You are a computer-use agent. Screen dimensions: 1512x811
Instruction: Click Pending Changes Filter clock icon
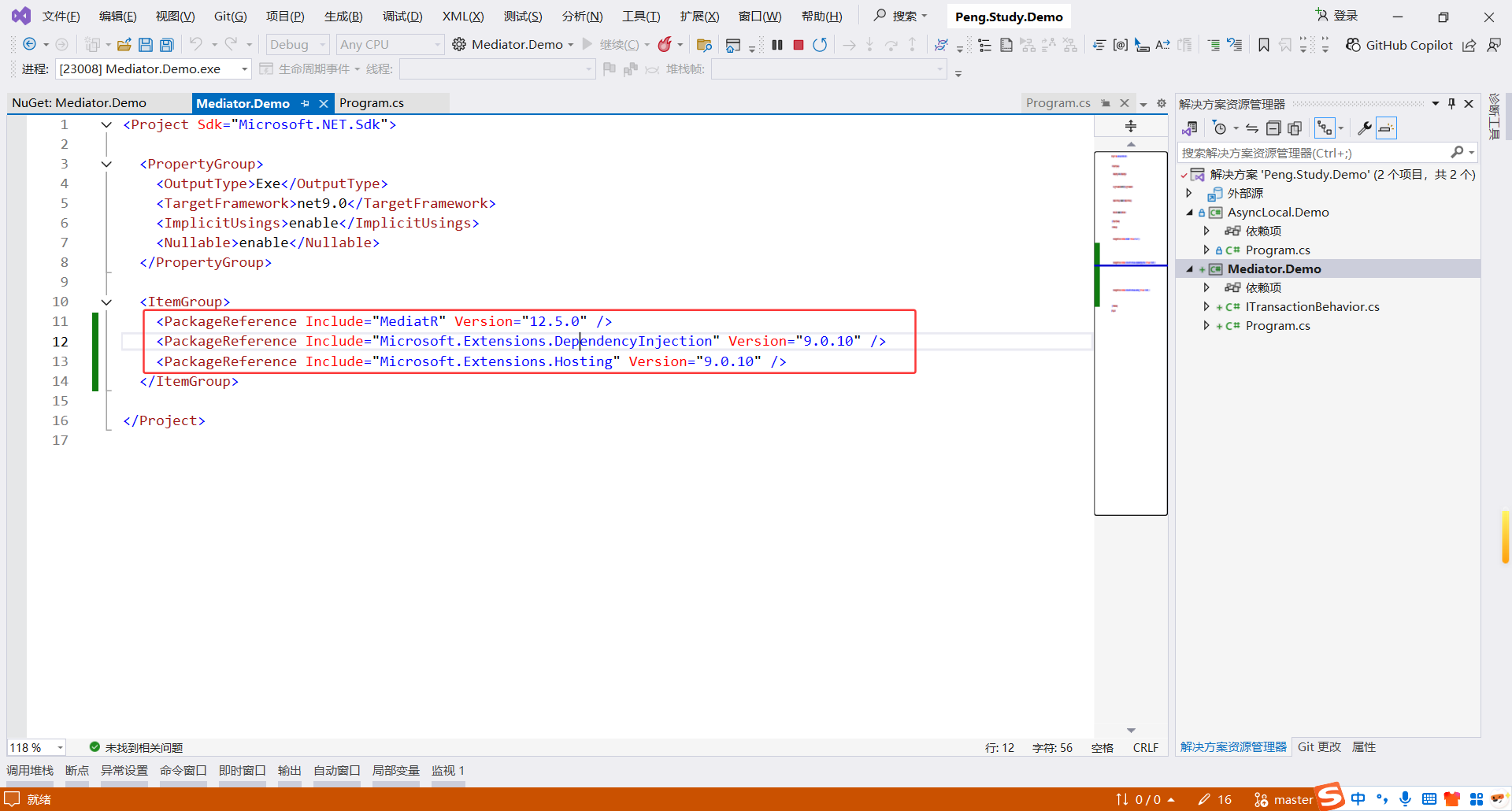click(1220, 128)
